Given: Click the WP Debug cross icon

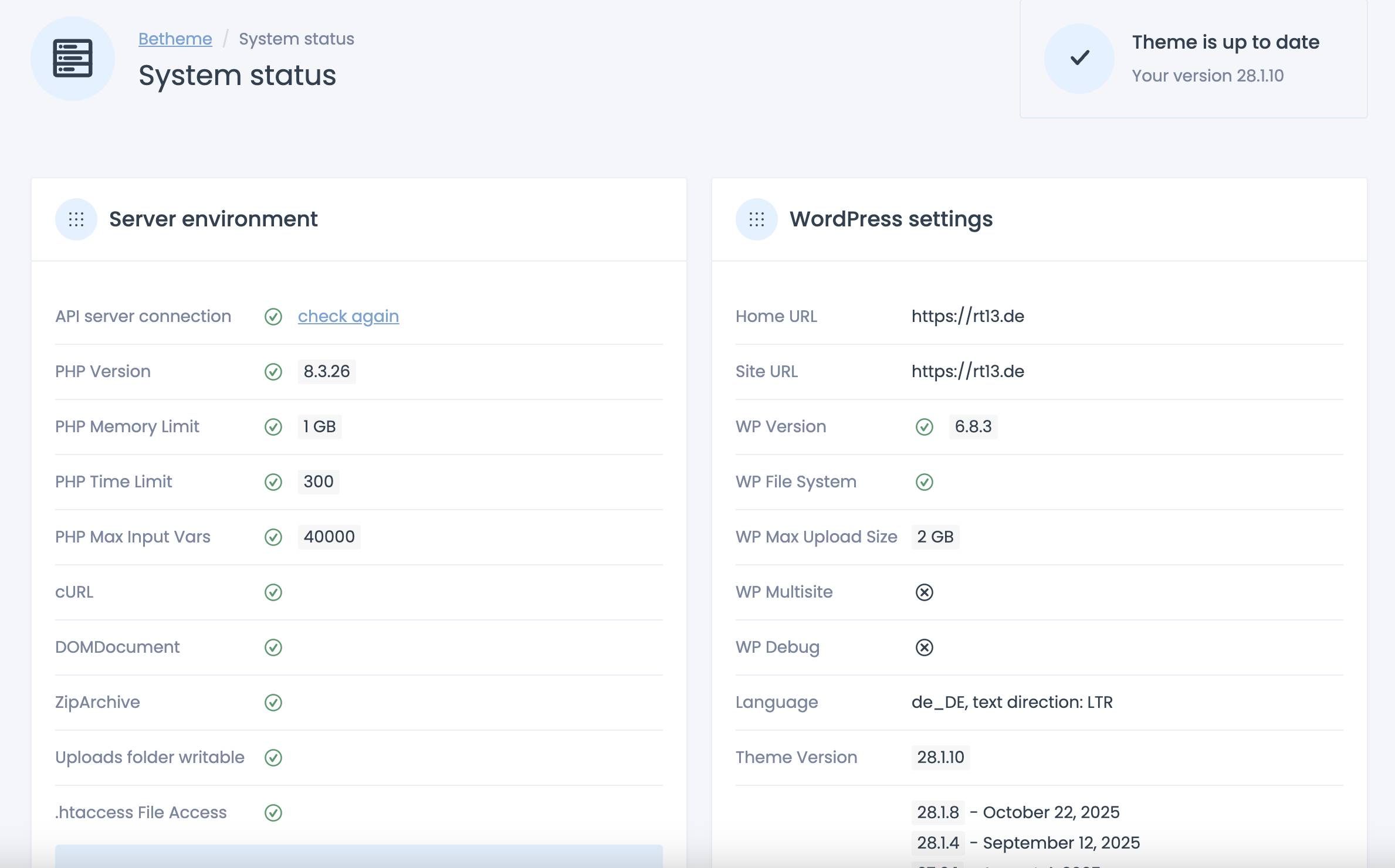Looking at the screenshot, I should click(x=925, y=647).
